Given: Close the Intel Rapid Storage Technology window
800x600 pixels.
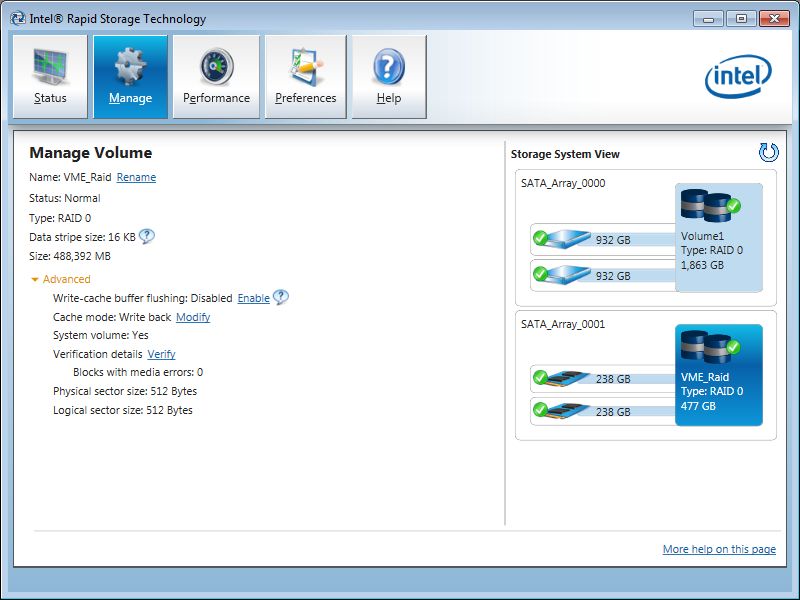Looking at the screenshot, I should click(x=774, y=19).
